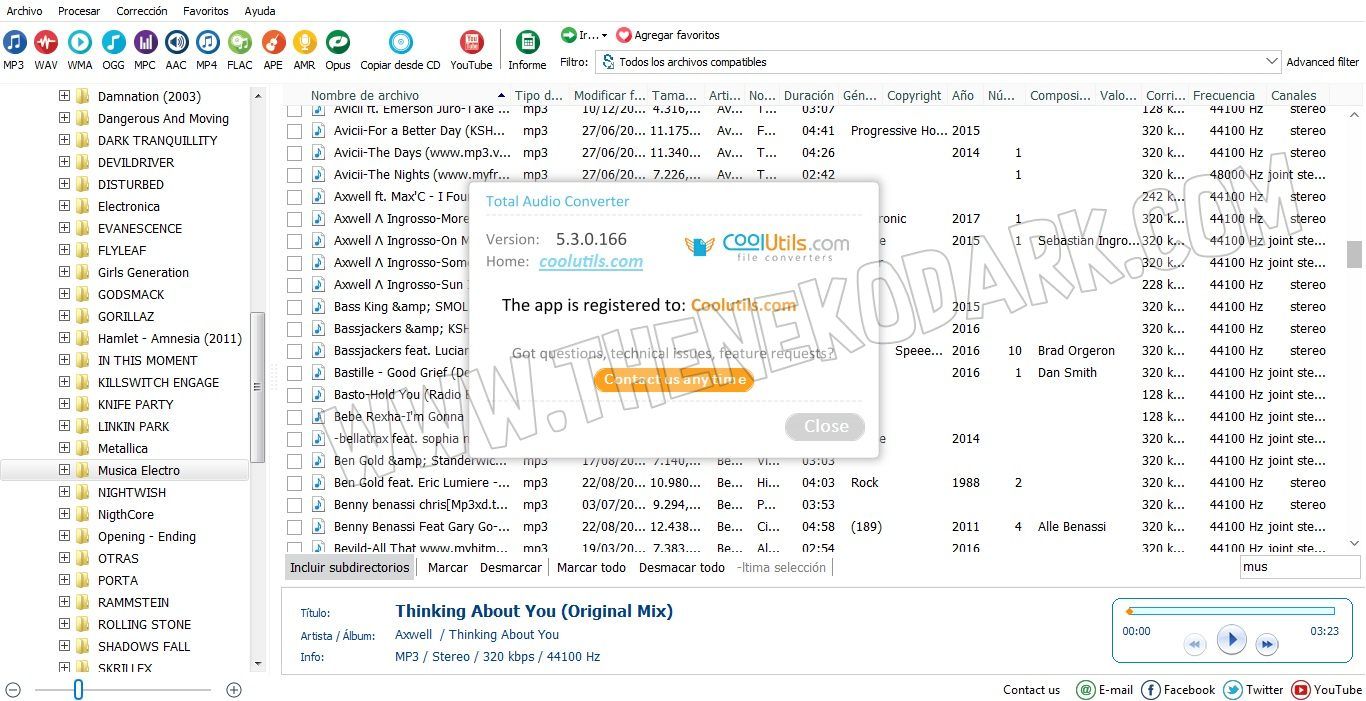Zoom out with minus icon
The image size is (1366, 701).
(13, 690)
